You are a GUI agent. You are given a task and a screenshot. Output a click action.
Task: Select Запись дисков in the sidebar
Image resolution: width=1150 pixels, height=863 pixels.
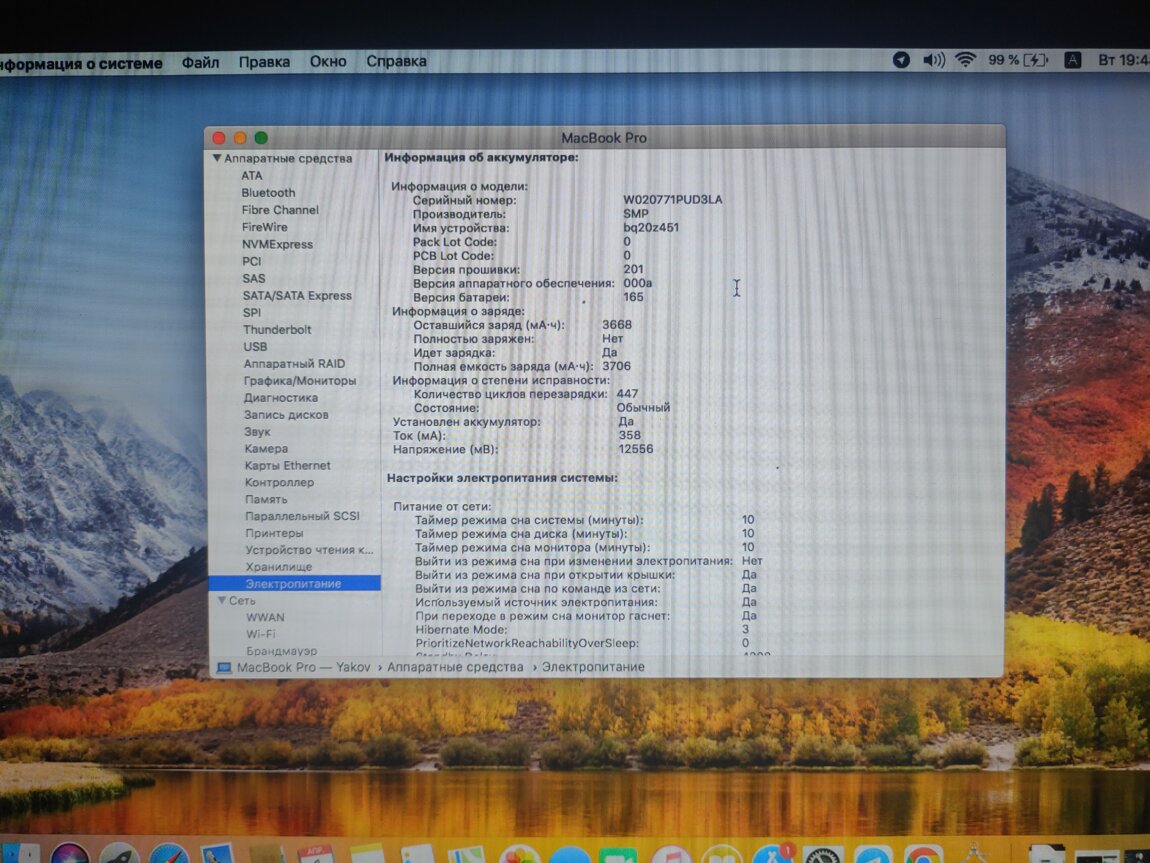pyautogui.click(x=286, y=414)
